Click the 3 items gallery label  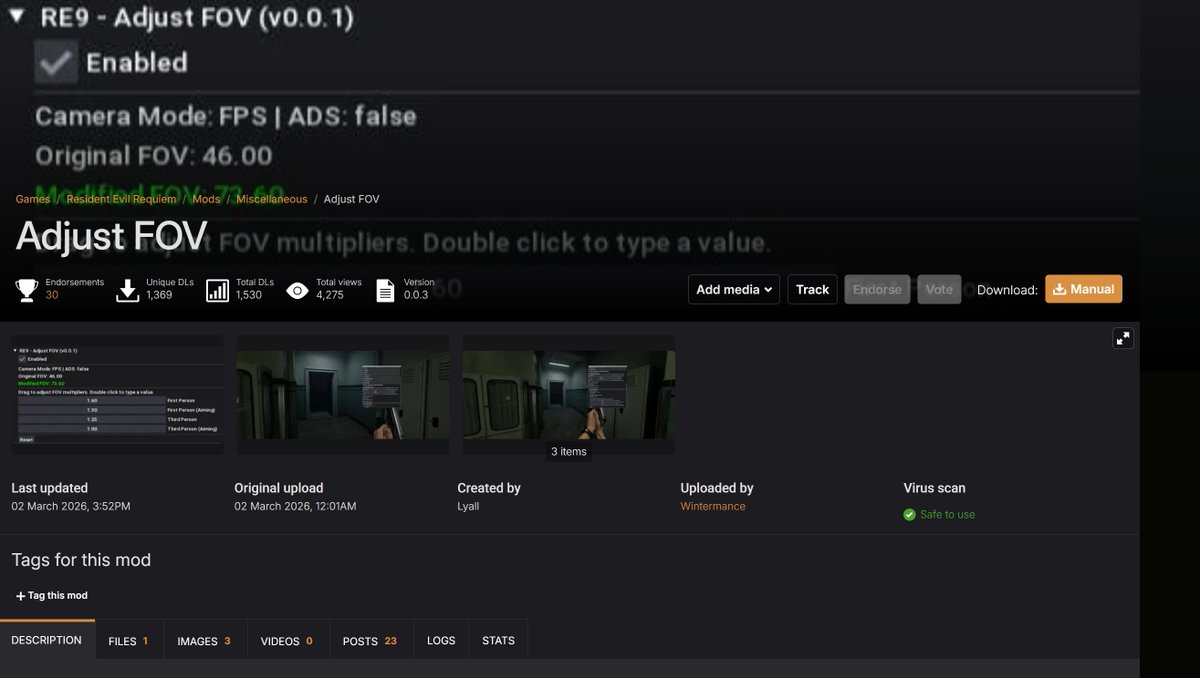point(569,452)
